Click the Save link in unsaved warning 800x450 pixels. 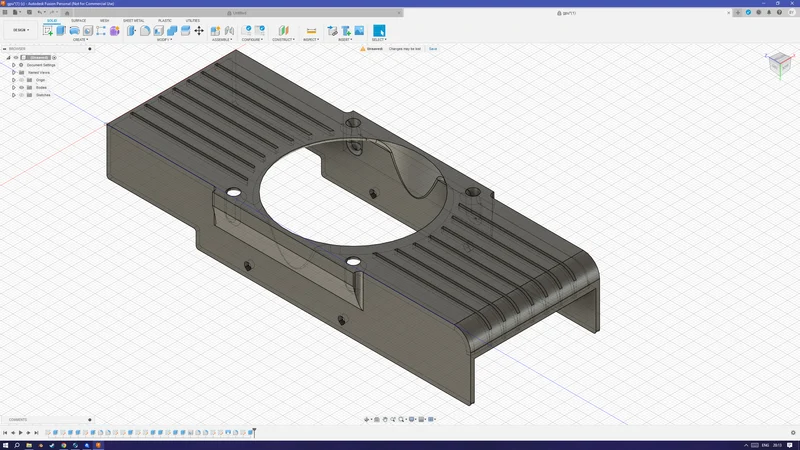[x=433, y=49]
